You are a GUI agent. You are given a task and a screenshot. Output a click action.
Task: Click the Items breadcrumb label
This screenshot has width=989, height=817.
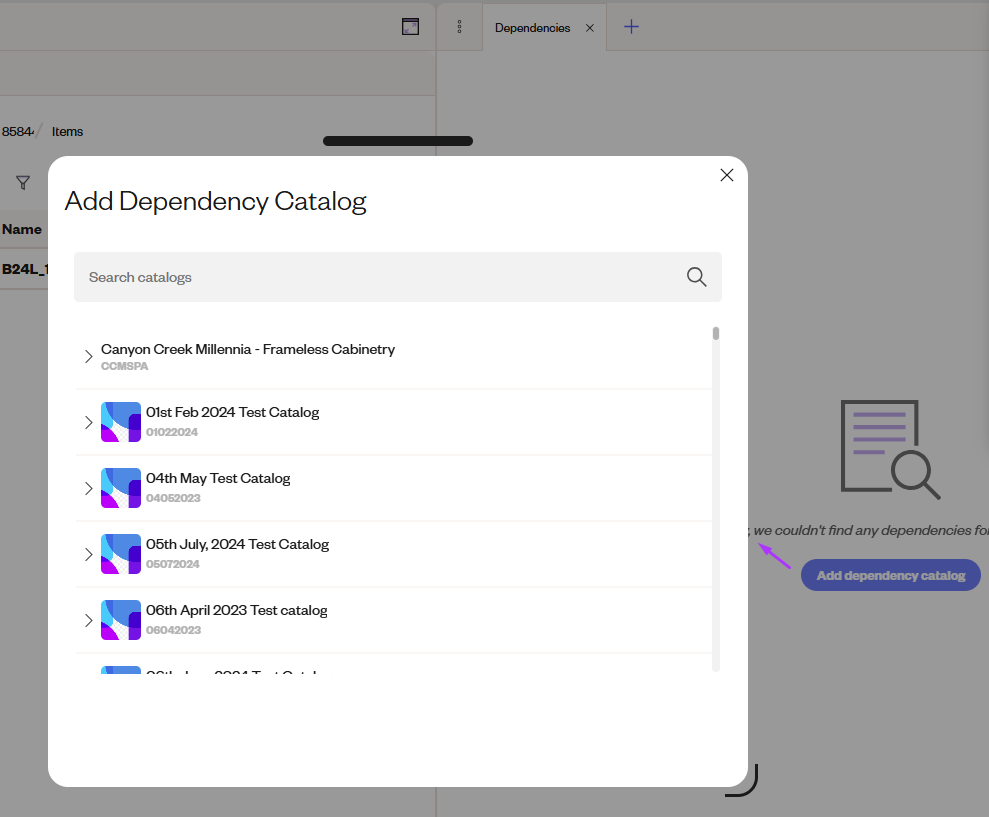click(67, 131)
